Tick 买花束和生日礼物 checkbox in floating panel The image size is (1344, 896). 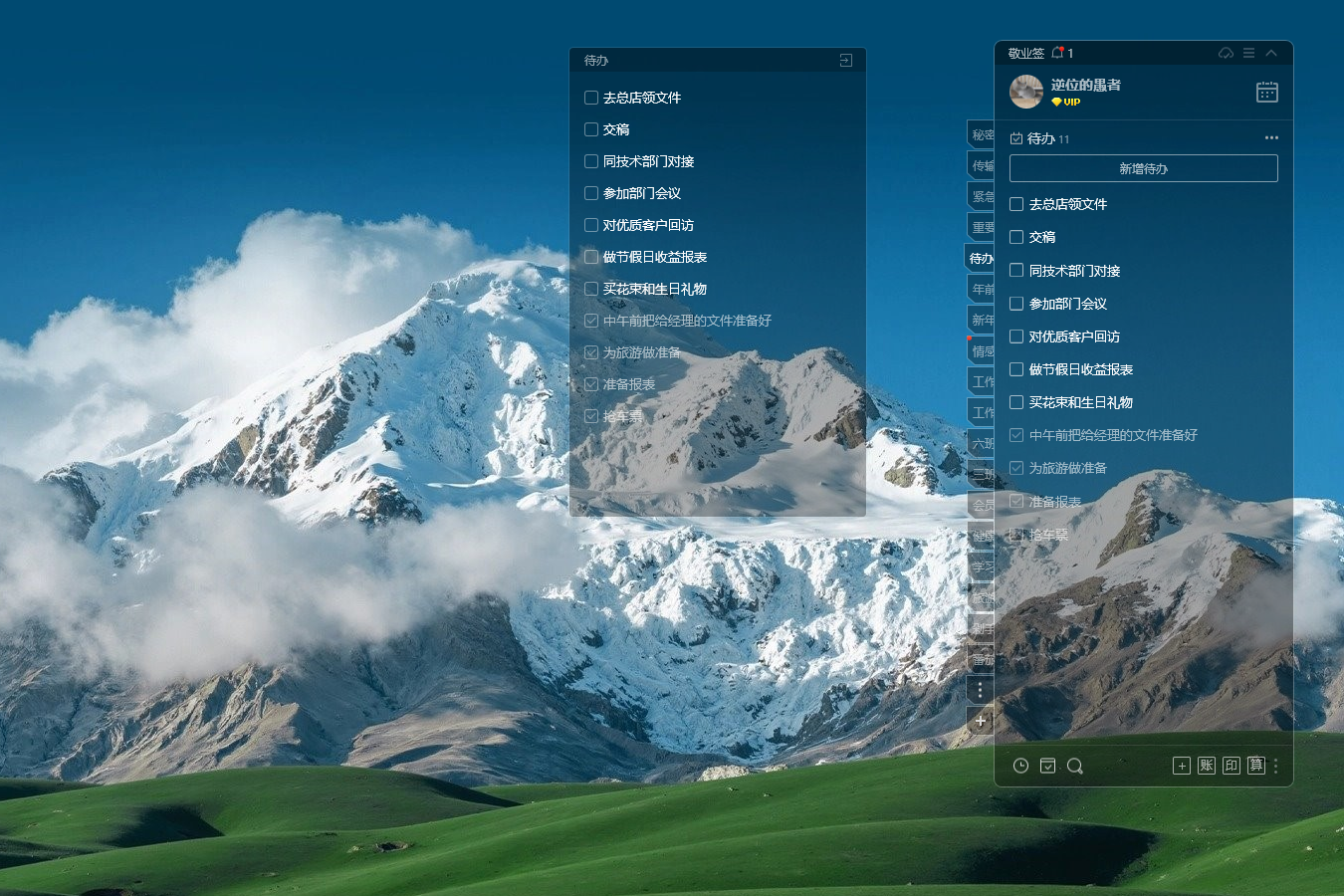tap(591, 289)
